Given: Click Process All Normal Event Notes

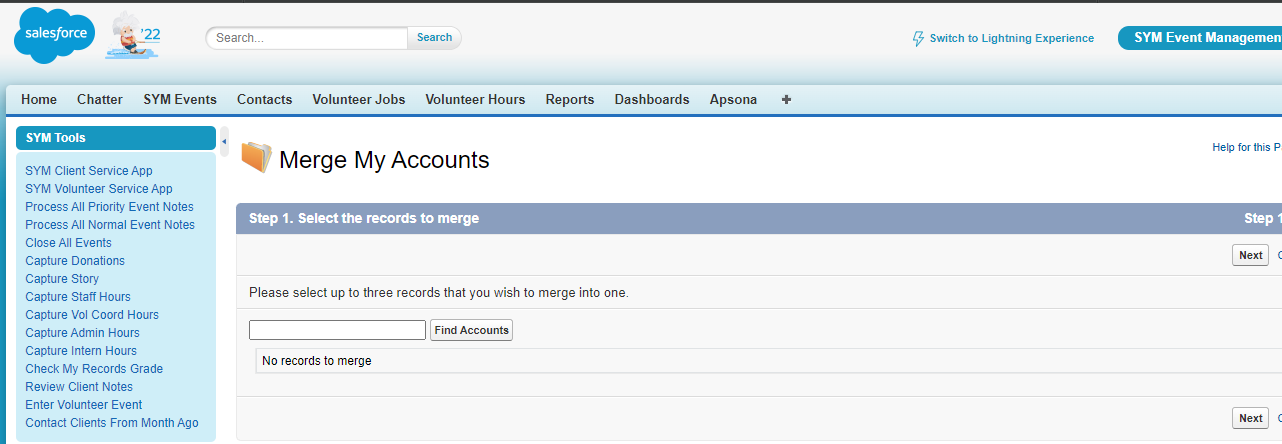Looking at the screenshot, I should [110, 225].
